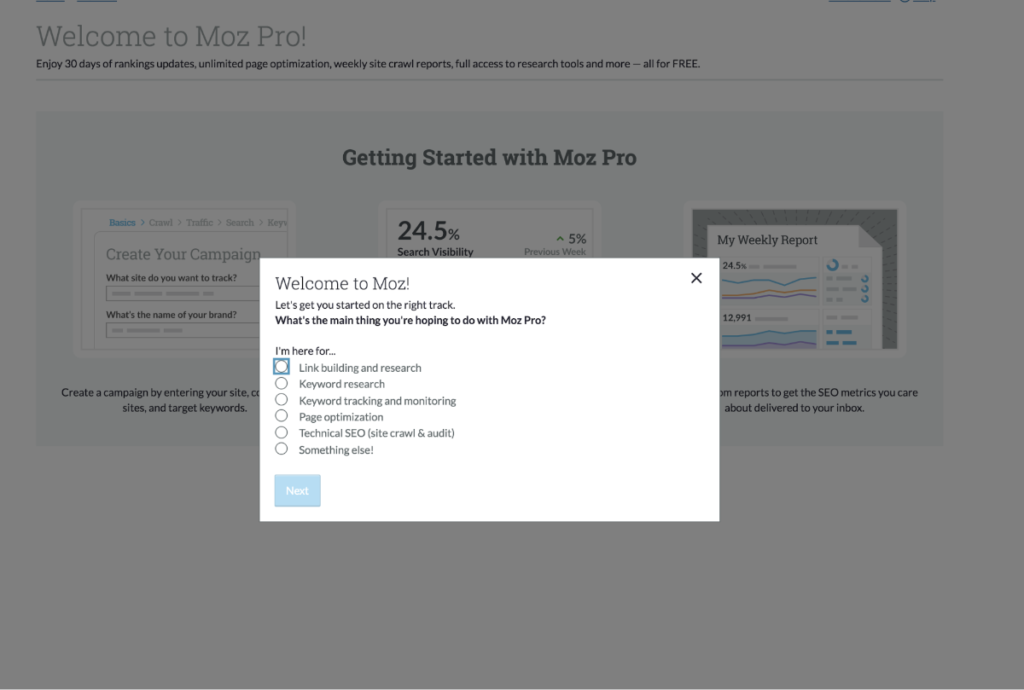Screen dimensions: 1024x690
Task: Select the Page optimization radio button
Action: click(x=281, y=416)
